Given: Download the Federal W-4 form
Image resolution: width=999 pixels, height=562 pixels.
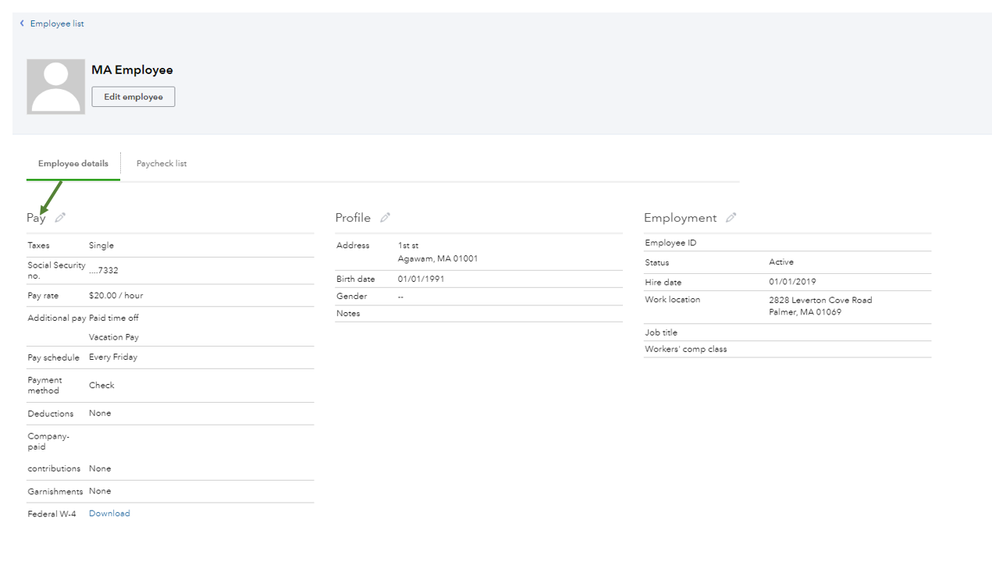Looking at the screenshot, I should [109, 514].
